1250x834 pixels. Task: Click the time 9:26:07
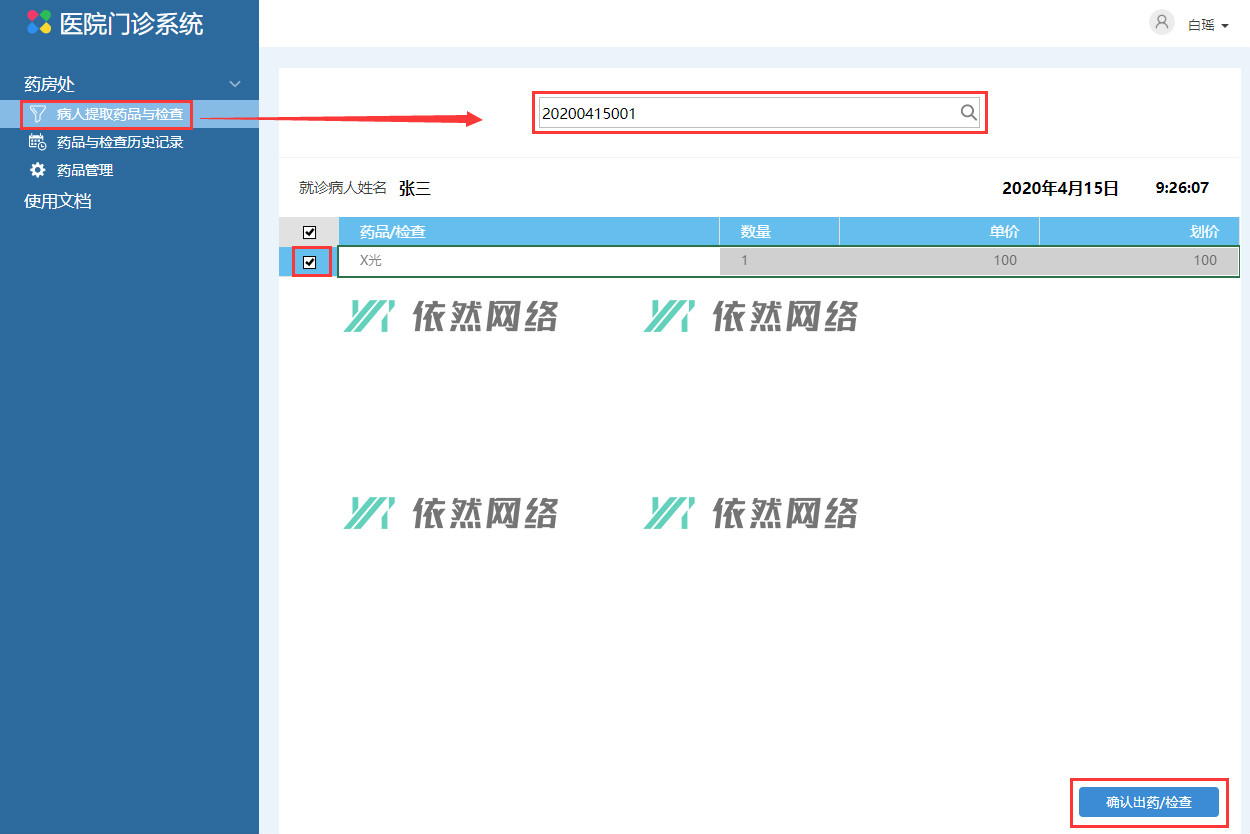[x=1182, y=187]
